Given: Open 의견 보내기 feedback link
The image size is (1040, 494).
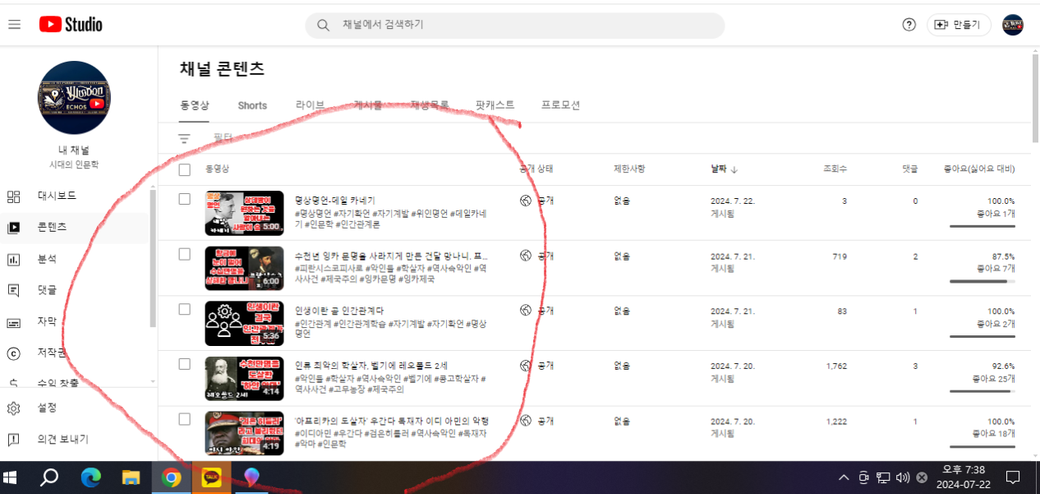Looking at the screenshot, I should (x=62, y=439).
